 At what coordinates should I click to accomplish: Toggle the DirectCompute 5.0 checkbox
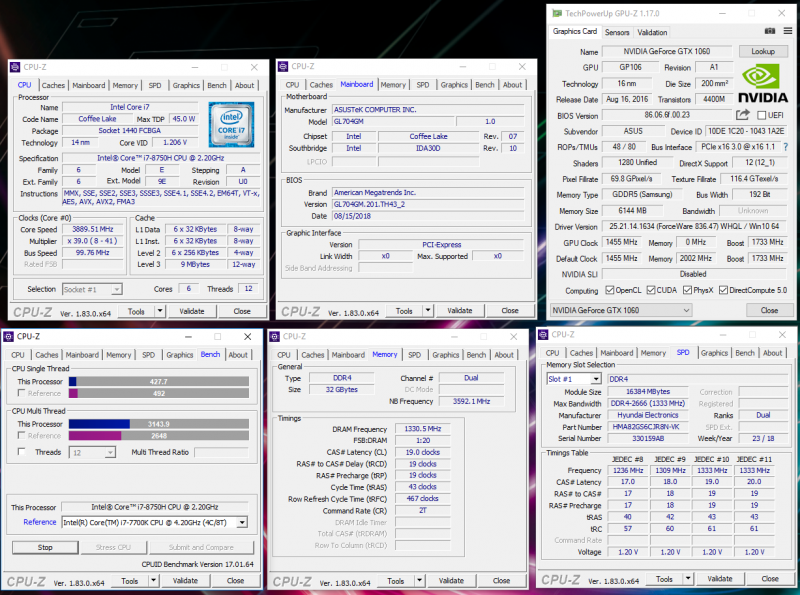point(723,290)
